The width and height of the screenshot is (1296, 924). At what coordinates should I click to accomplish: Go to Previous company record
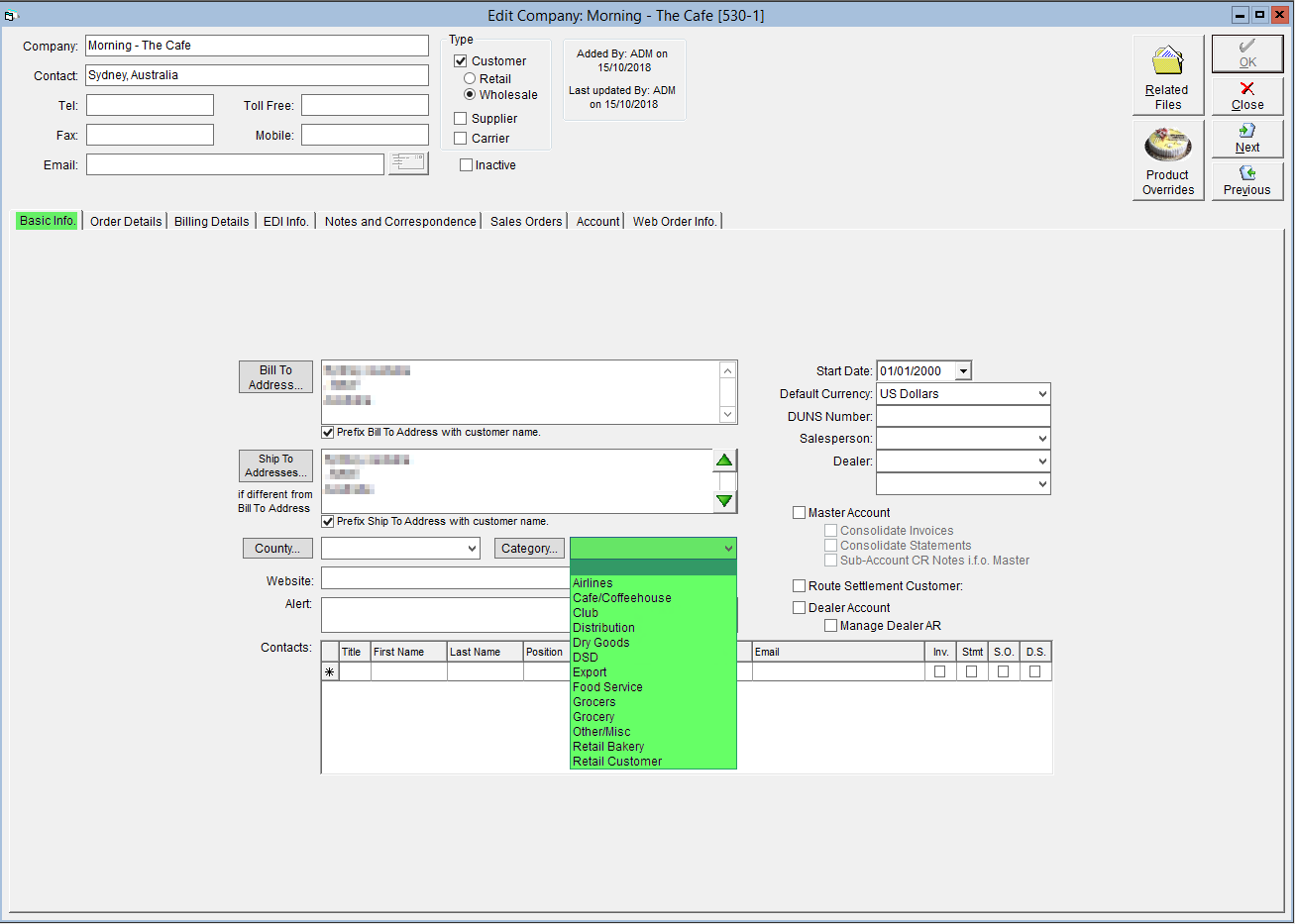pos(1247,181)
